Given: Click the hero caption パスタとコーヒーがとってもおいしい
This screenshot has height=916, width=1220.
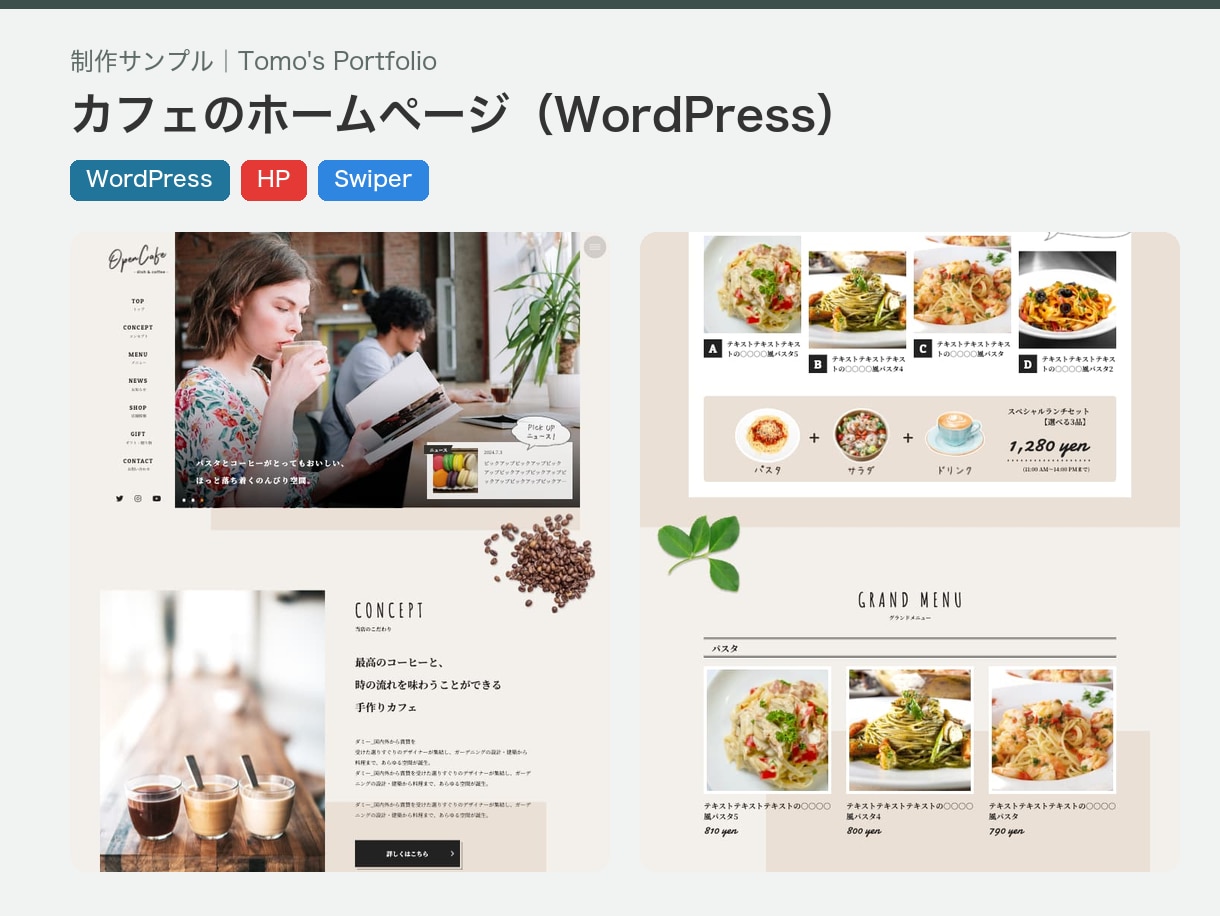Looking at the screenshot, I should tap(271, 463).
